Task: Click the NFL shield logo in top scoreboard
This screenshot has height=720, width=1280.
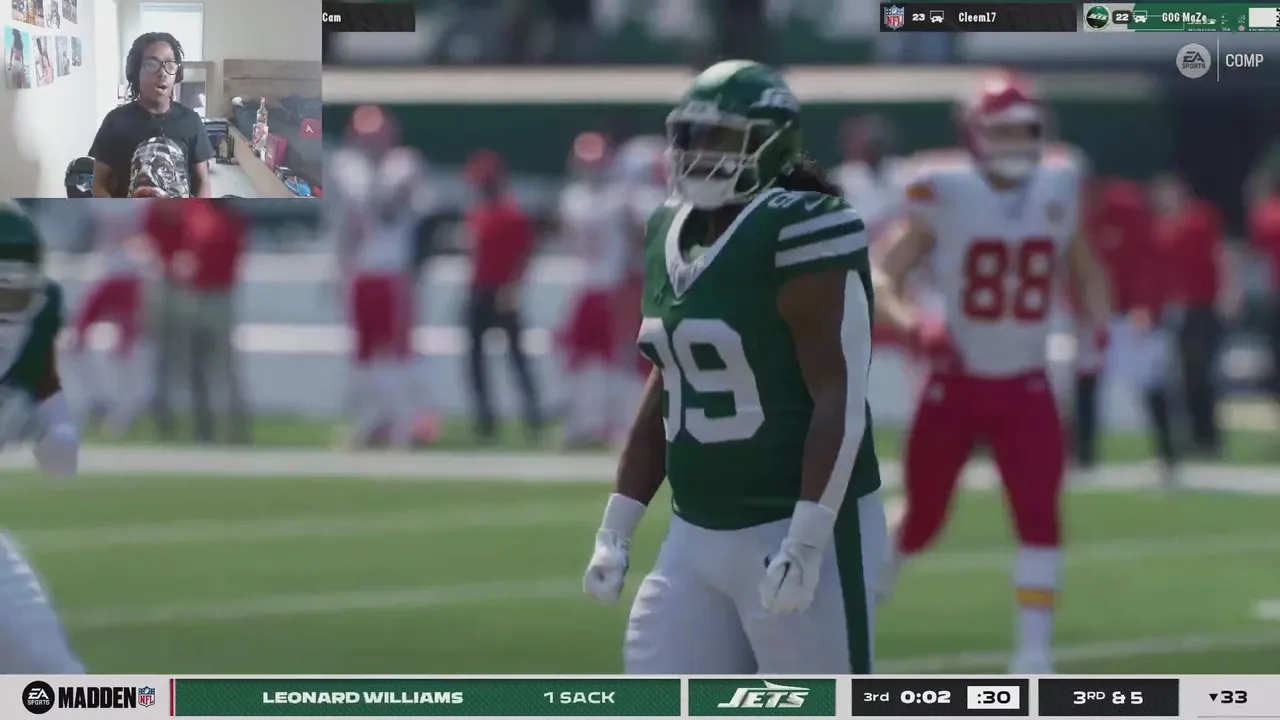Action: pyautogui.click(x=894, y=17)
